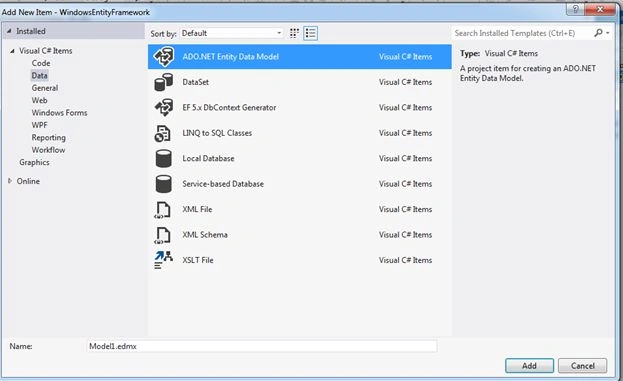Click the XML Schema document icon
This screenshot has height=381, width=623.
coord(163,235)
